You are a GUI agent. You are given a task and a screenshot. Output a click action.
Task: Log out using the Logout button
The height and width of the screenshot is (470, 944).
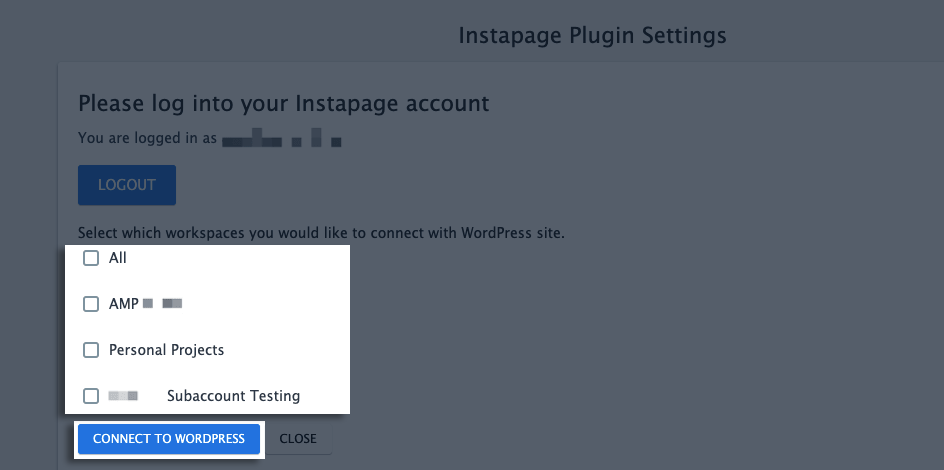127,185
